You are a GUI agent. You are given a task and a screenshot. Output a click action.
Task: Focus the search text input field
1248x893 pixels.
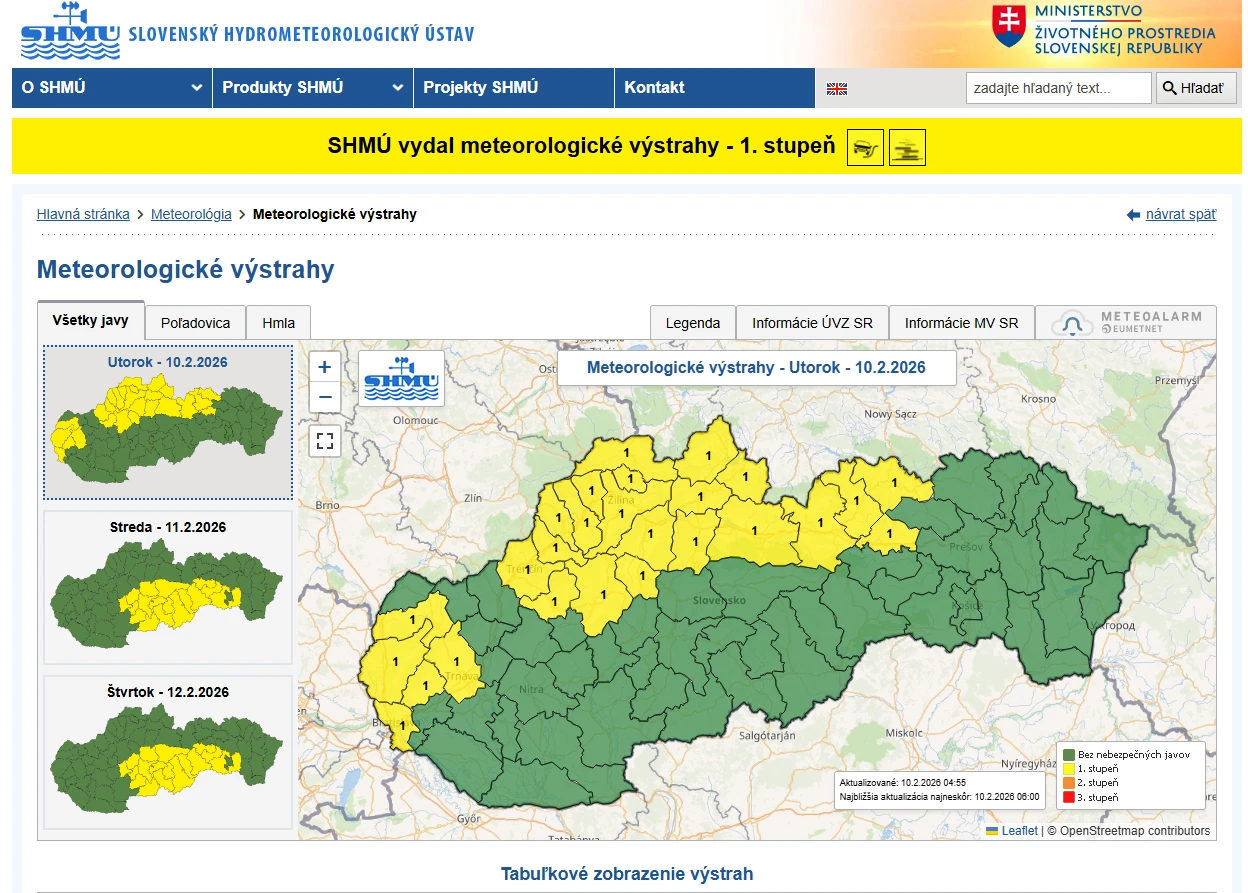[x=1058, y=88]
